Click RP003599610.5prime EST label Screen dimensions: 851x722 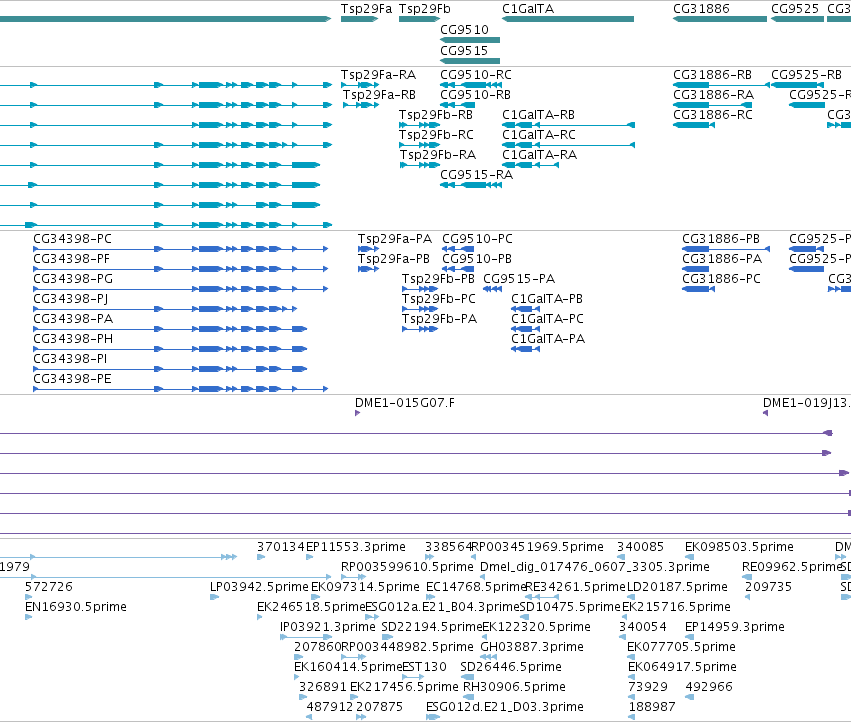tap(407, 567)
